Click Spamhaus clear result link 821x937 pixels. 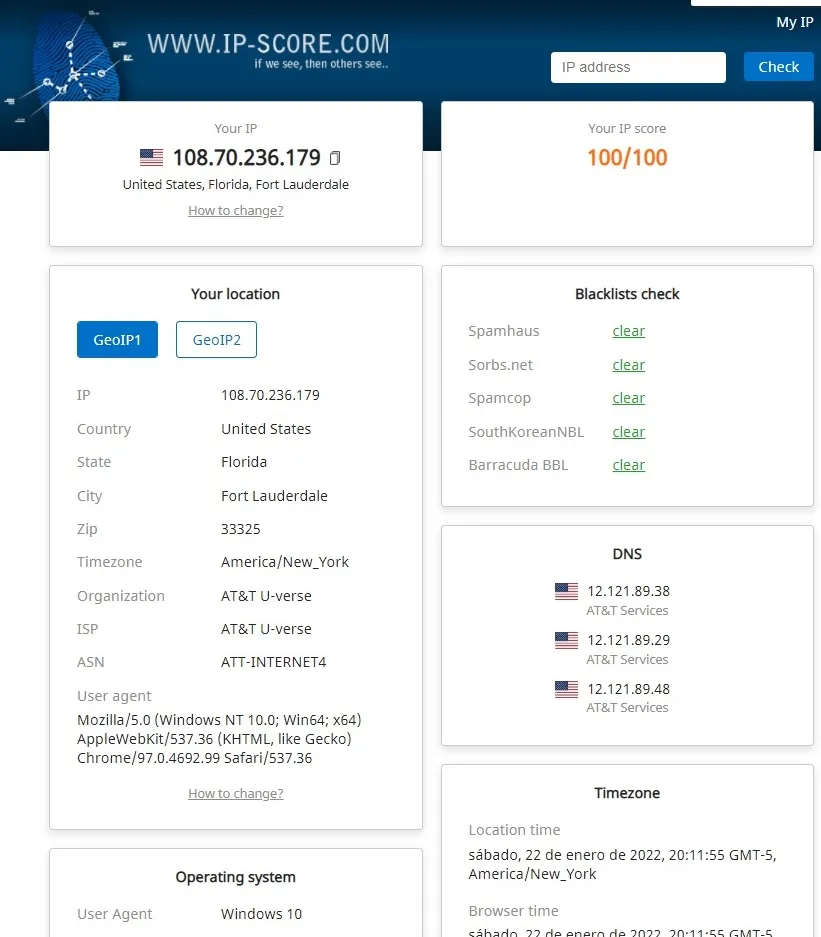coord(629,331)
